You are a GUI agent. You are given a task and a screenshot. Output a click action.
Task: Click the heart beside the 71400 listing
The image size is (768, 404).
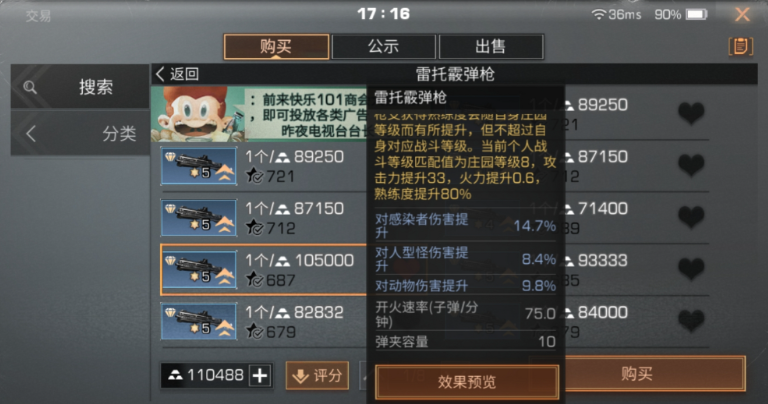point(691,216)
